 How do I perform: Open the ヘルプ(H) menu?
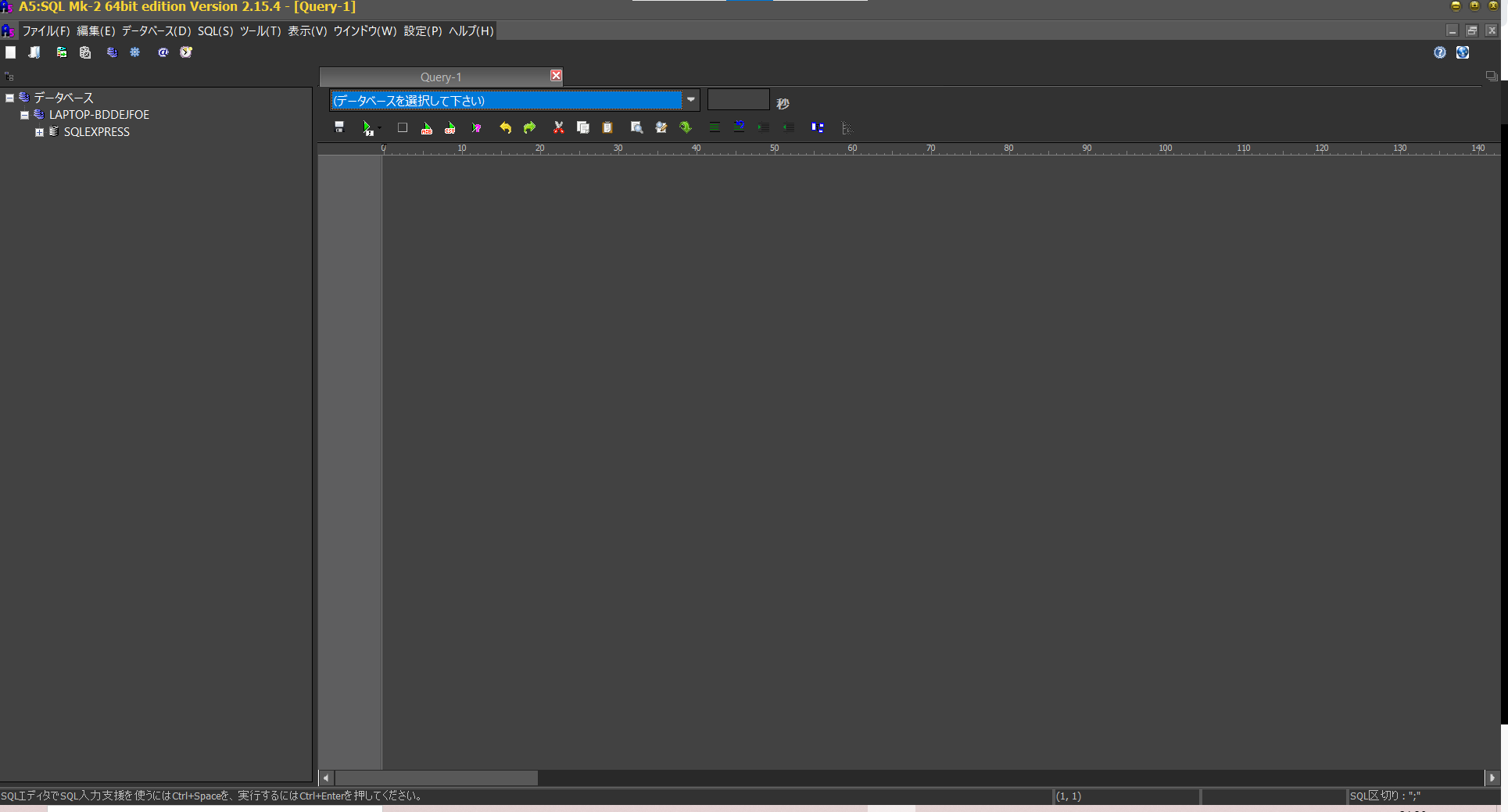tap(471, 31)
